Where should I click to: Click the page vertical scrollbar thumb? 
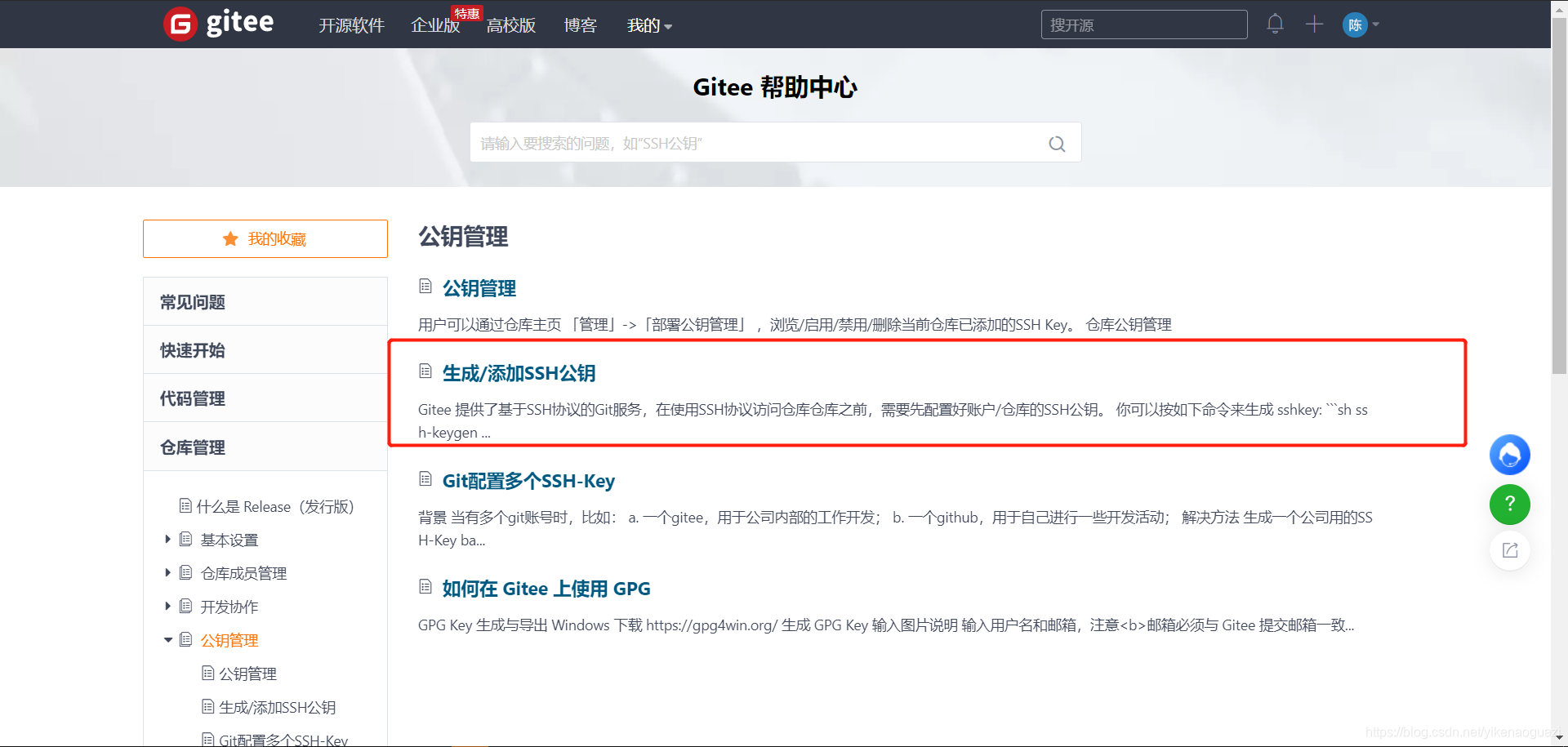coord(1559,196)
